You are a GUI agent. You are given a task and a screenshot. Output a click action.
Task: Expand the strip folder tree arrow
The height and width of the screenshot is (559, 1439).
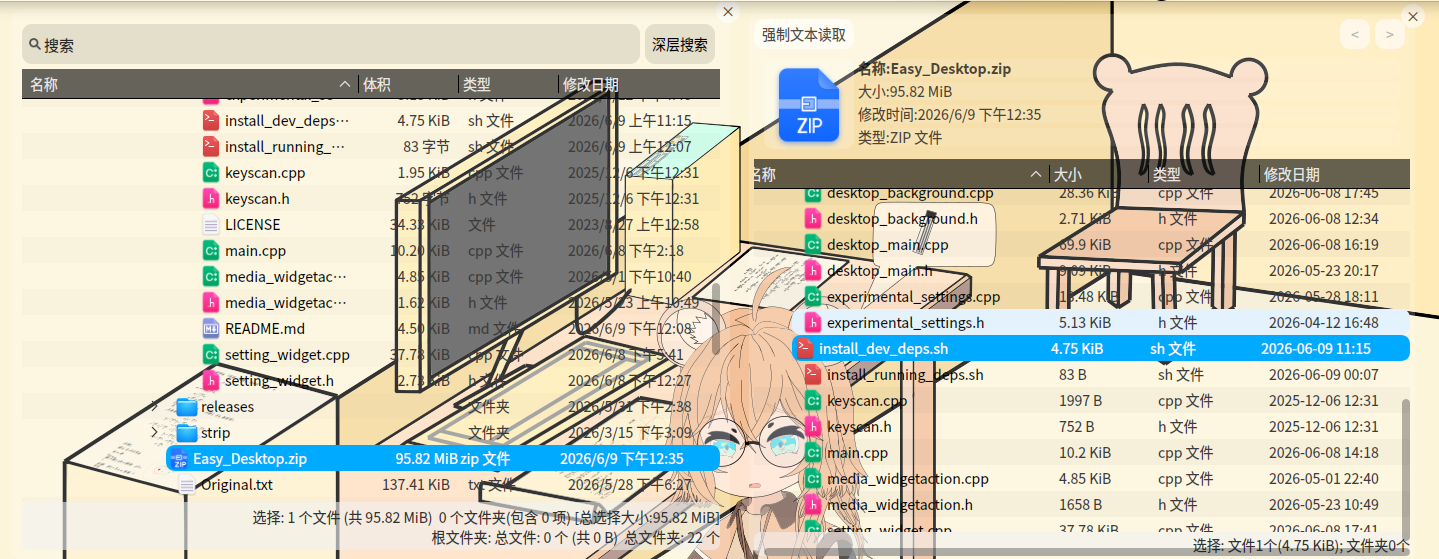(x=154, y=433)
